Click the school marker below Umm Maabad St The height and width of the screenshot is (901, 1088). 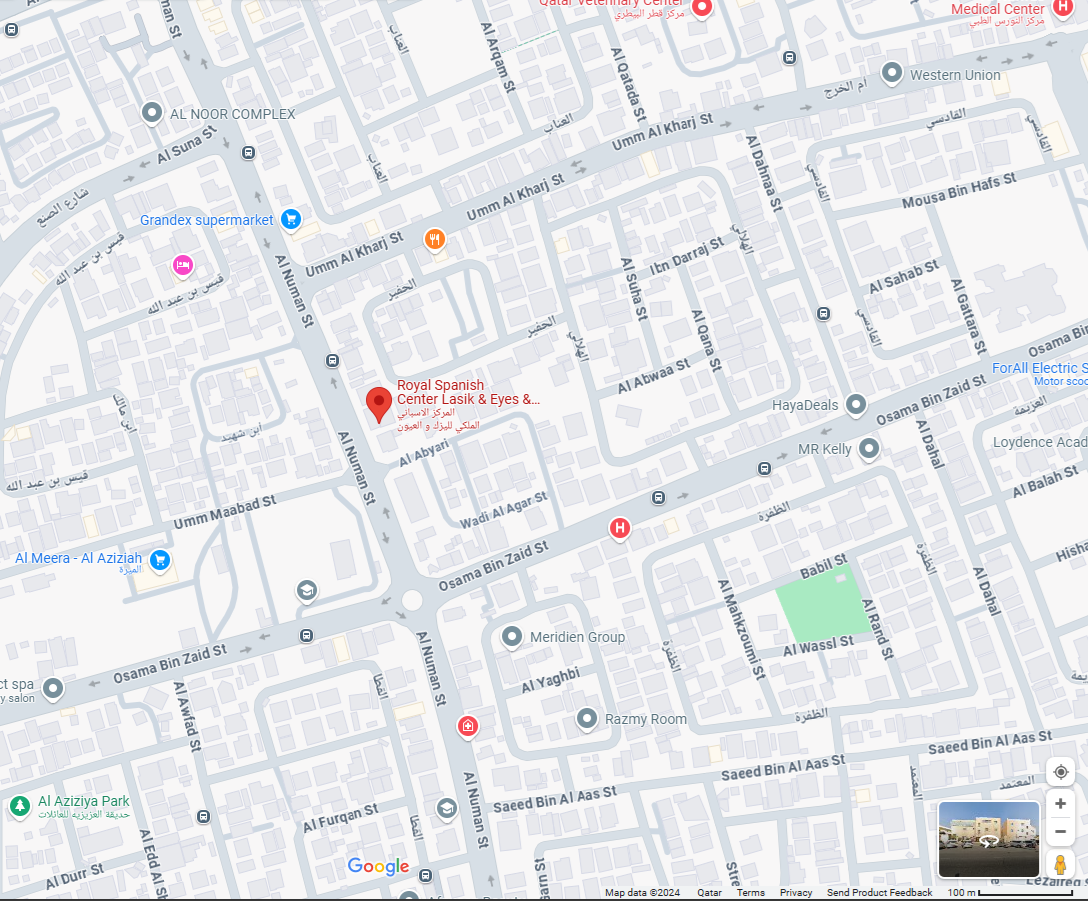click(307, 591)
